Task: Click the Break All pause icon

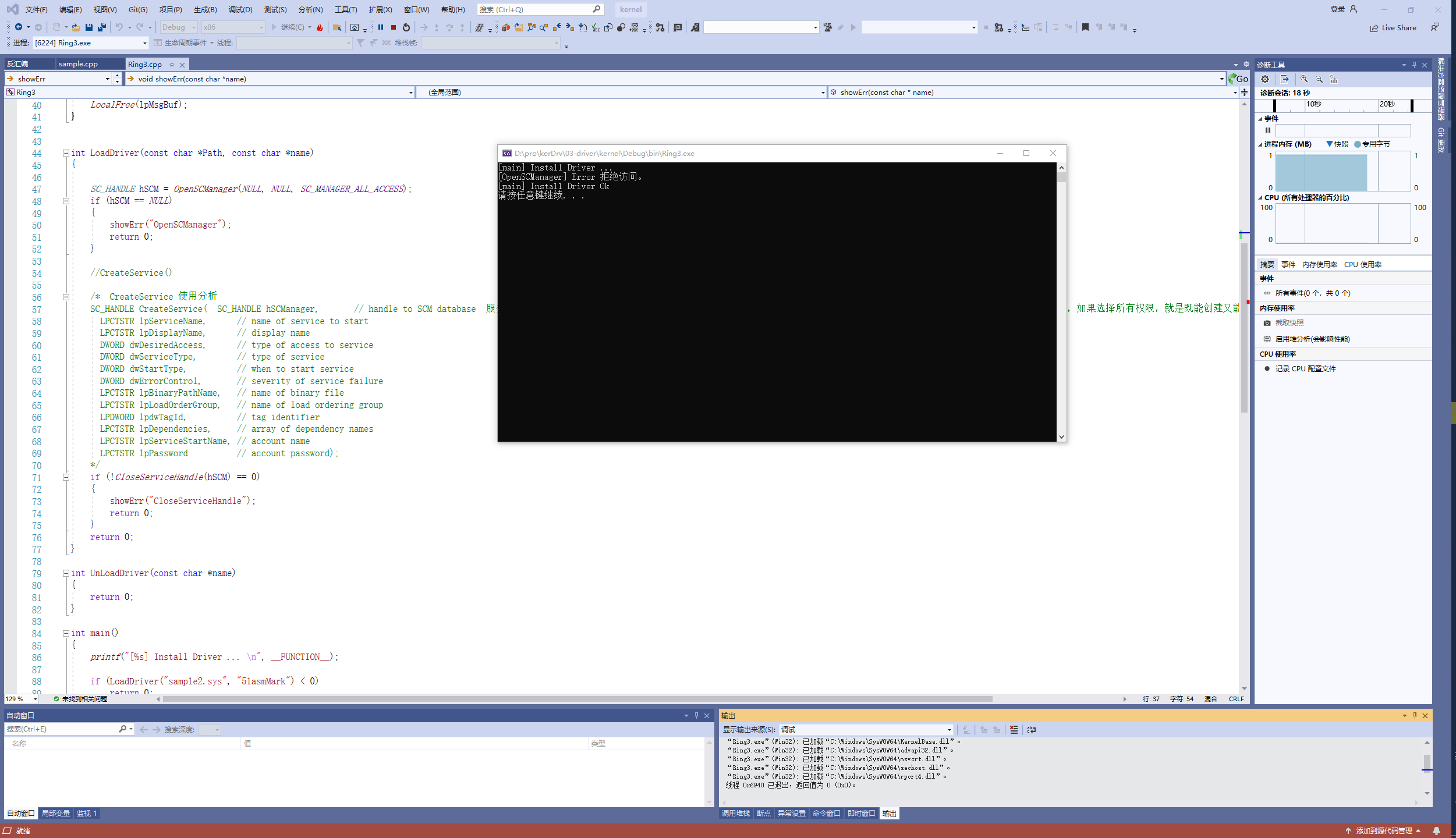Action: point(381,27)
